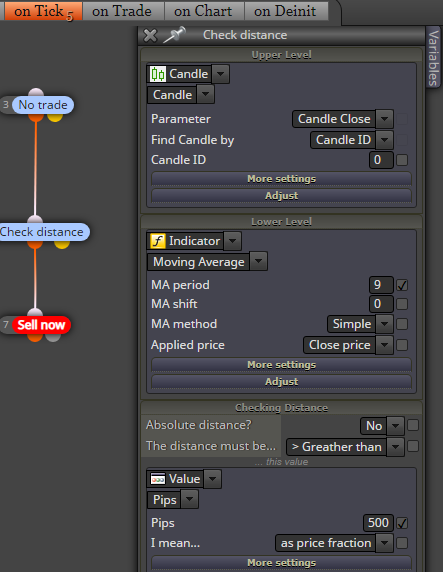This screenshot has height=572, width=443.
Task: Open the Greather than comparison dropdown
Action: [395, 447]
